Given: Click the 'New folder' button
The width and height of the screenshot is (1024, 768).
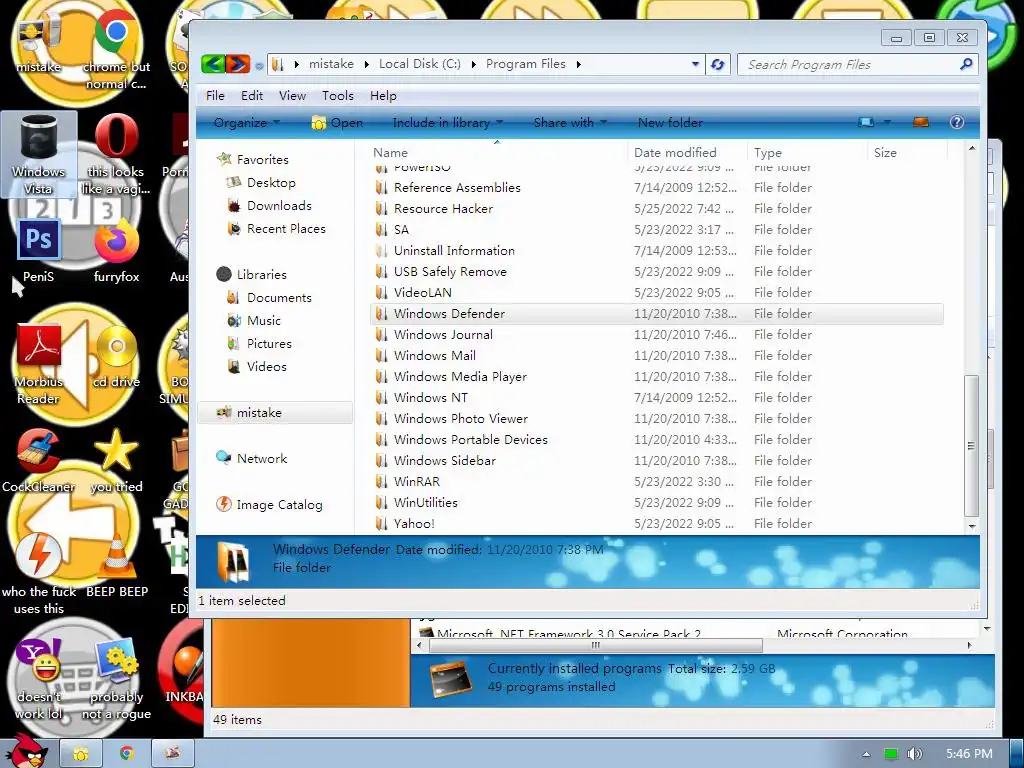Looking at the screenshot, I should [x=670, y=123].
